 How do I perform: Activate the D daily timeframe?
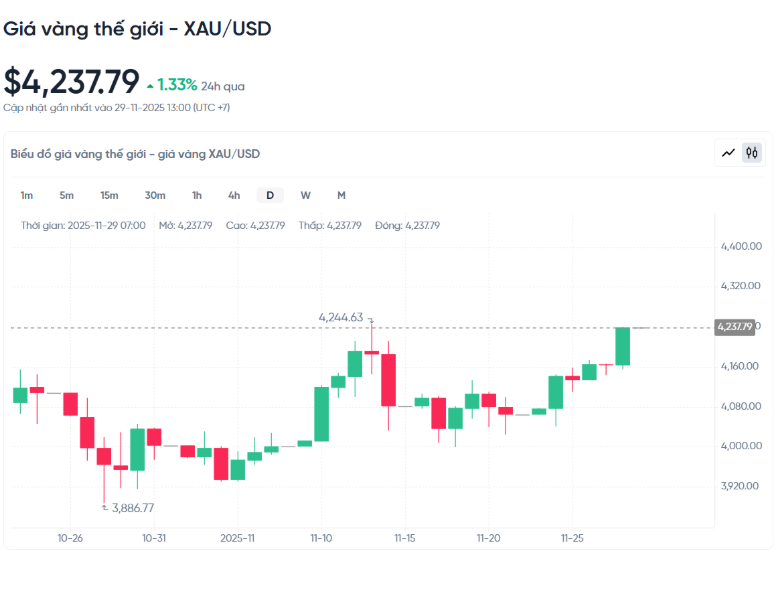[x=269, y=195]
